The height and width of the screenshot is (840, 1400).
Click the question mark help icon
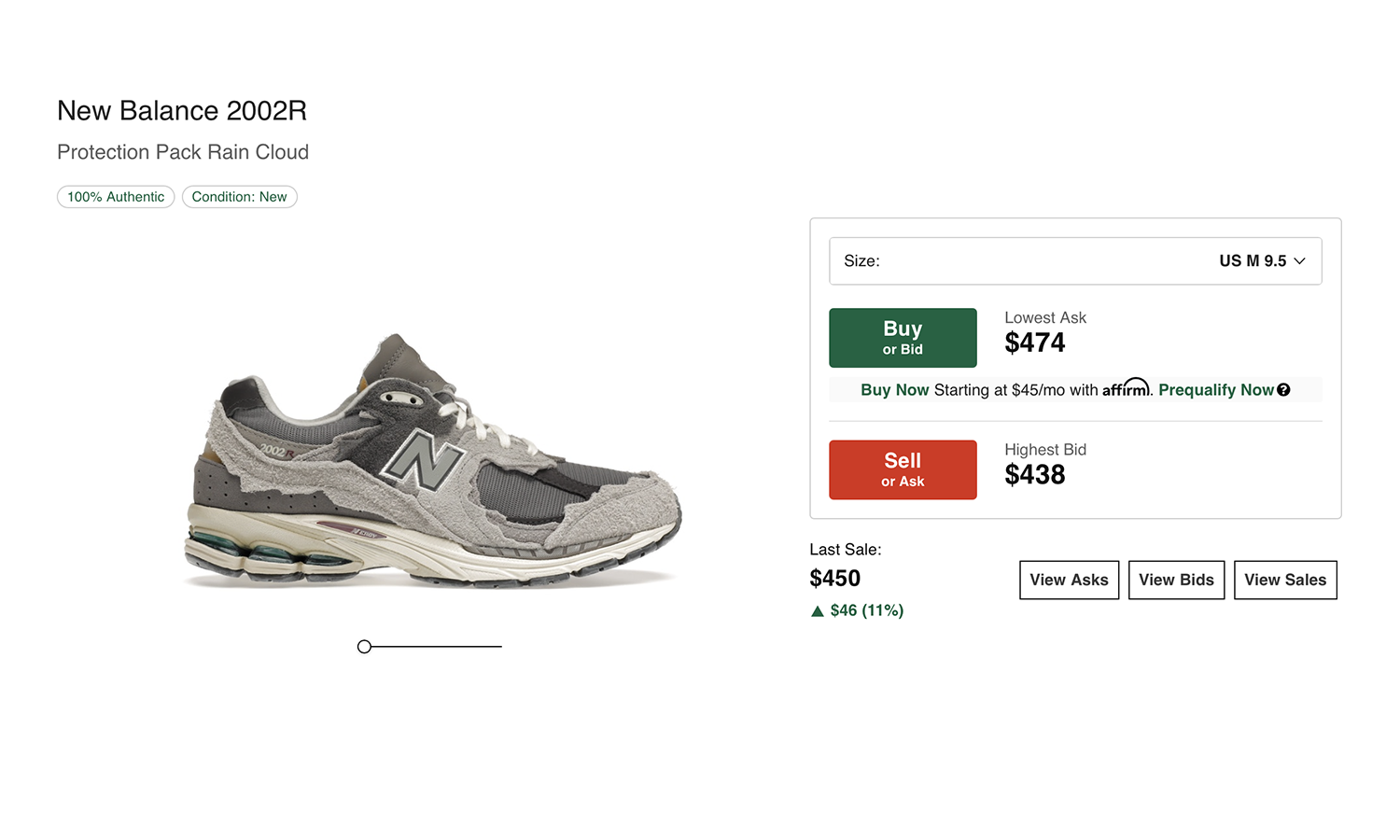coord(1284,390)
